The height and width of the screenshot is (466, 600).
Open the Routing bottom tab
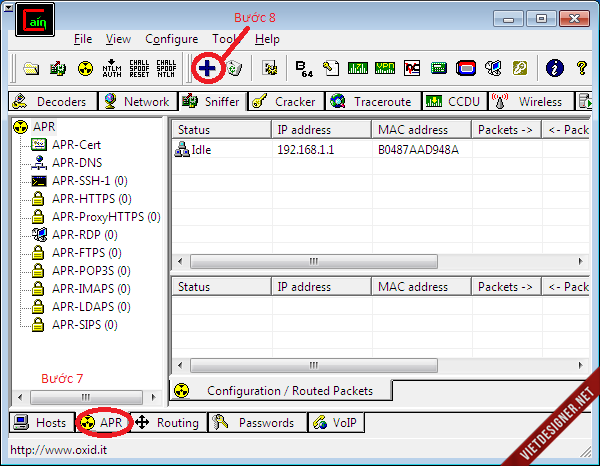(168, 422)
